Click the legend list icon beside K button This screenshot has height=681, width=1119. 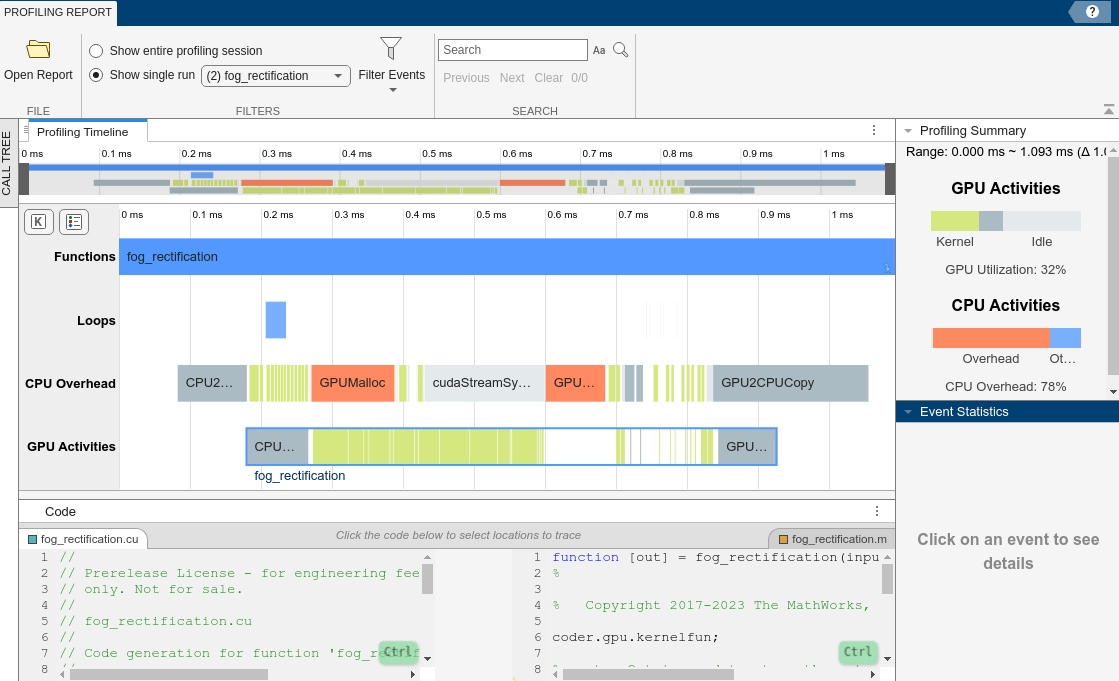(74, 222)
